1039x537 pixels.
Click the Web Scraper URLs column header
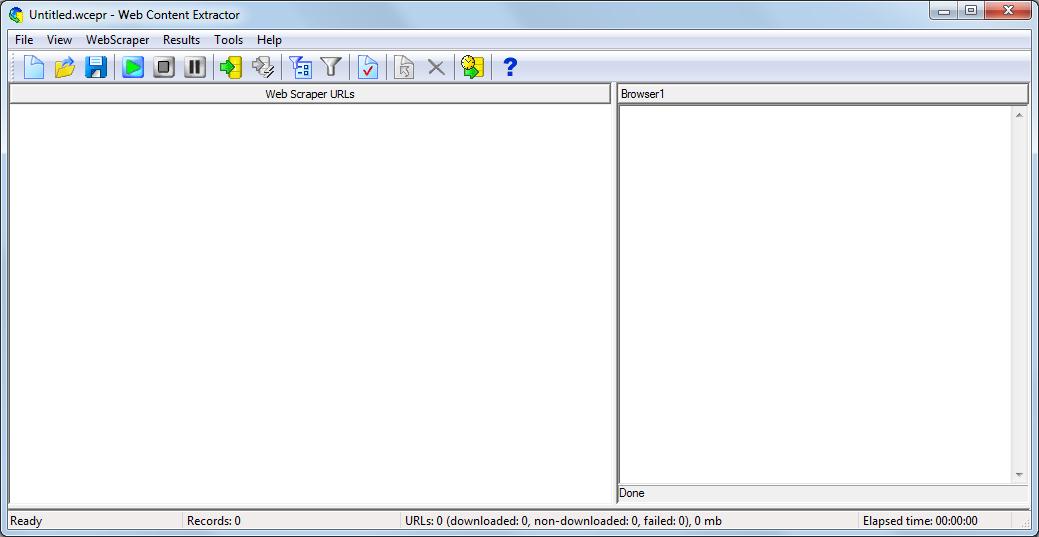tap(310, 94)
